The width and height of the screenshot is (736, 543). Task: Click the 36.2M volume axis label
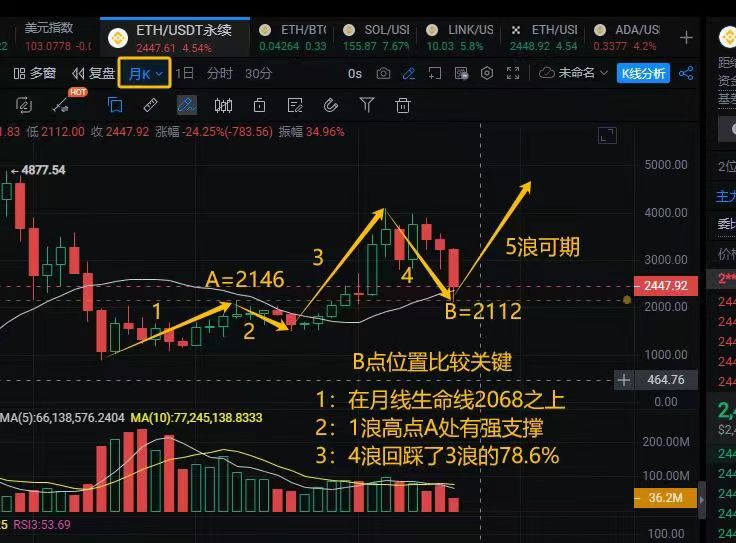[x=665, y=498]
